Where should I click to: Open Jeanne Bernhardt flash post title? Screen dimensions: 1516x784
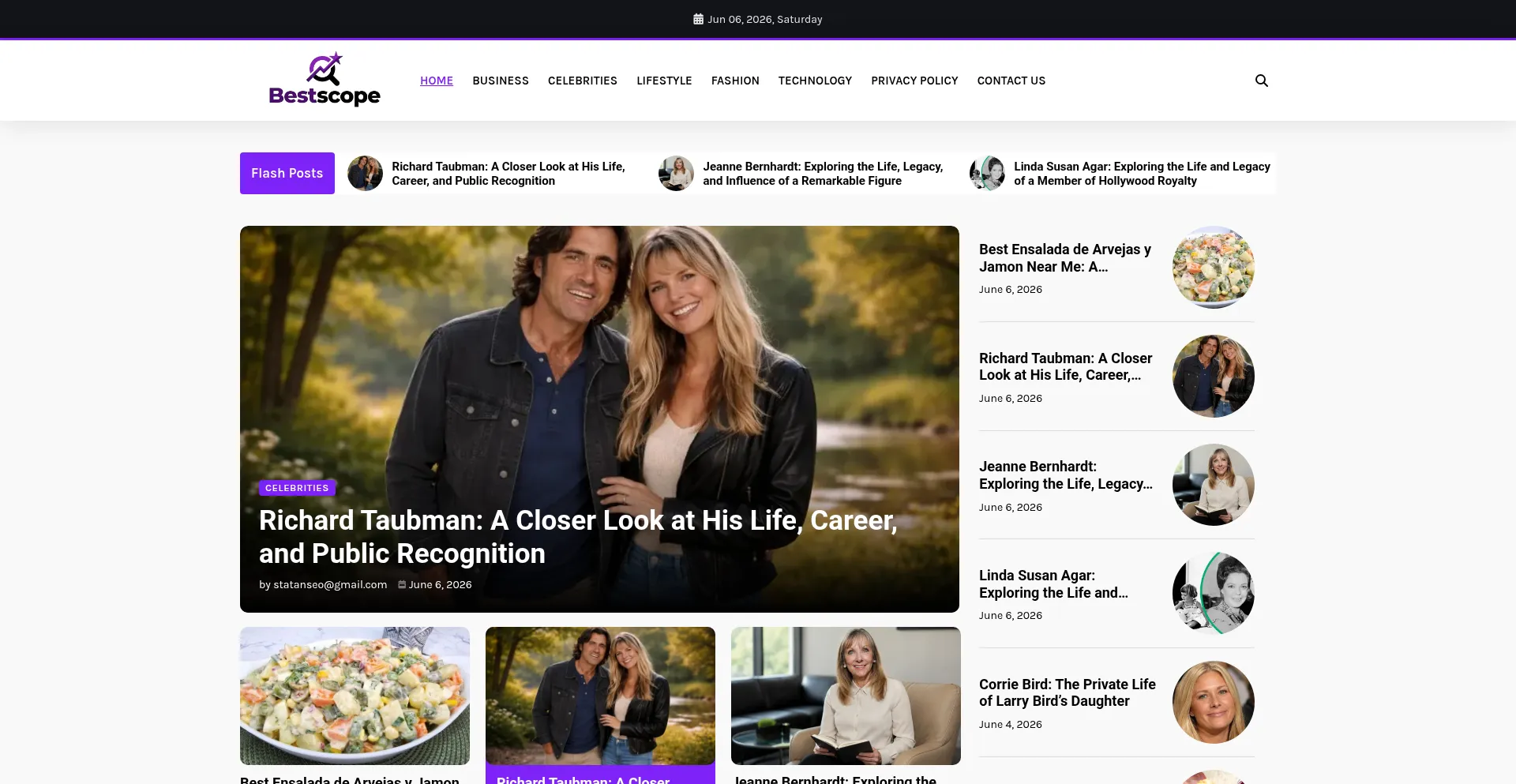click(823, 174)
